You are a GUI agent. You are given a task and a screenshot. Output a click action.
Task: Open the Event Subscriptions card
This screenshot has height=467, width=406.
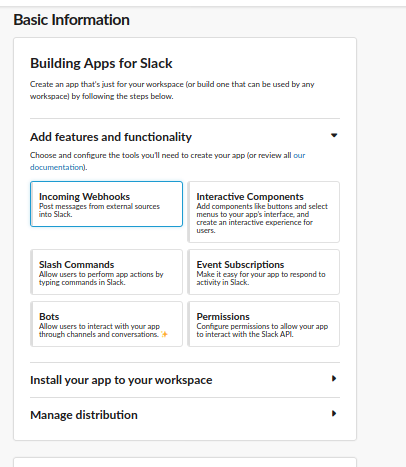(264, 272)
